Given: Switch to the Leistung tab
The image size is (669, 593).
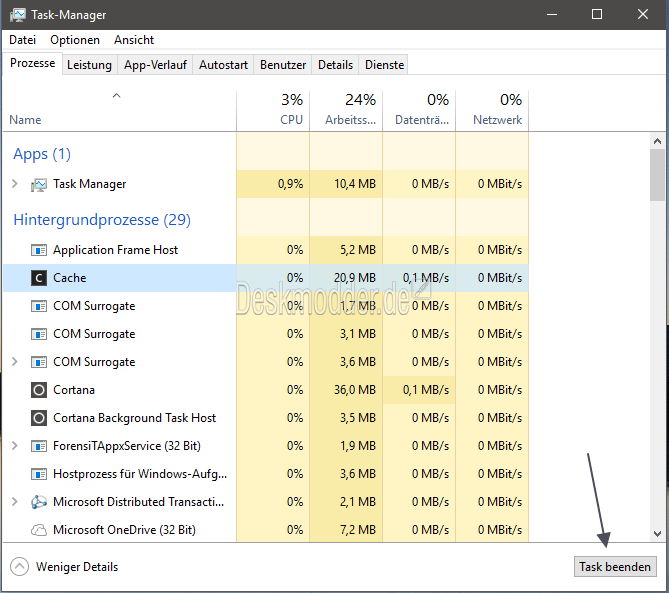Looking at the screenshot, I should point(90,65).
